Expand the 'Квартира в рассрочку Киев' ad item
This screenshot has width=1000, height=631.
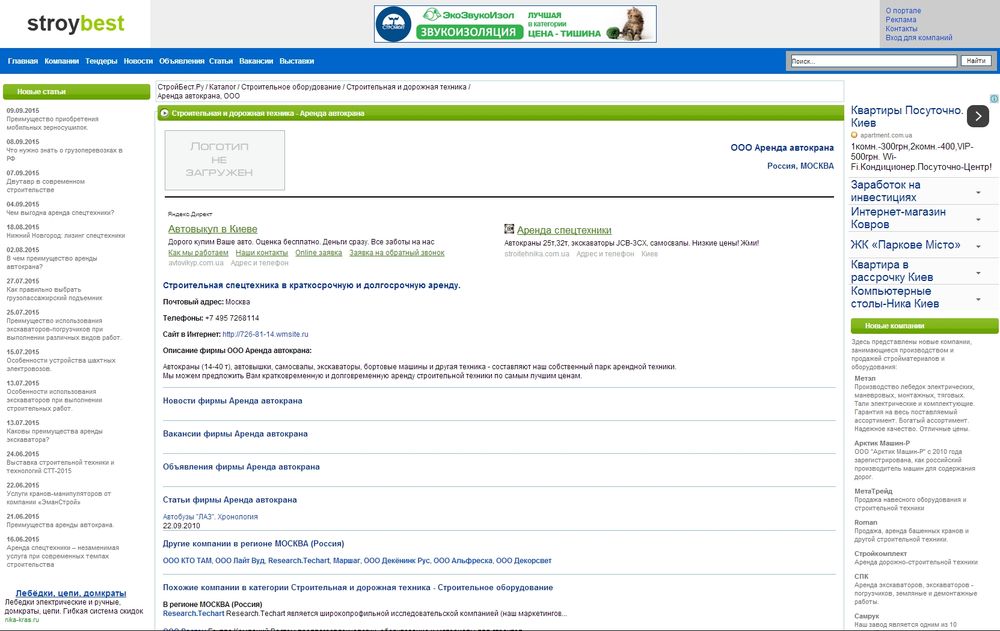[978, 272]
